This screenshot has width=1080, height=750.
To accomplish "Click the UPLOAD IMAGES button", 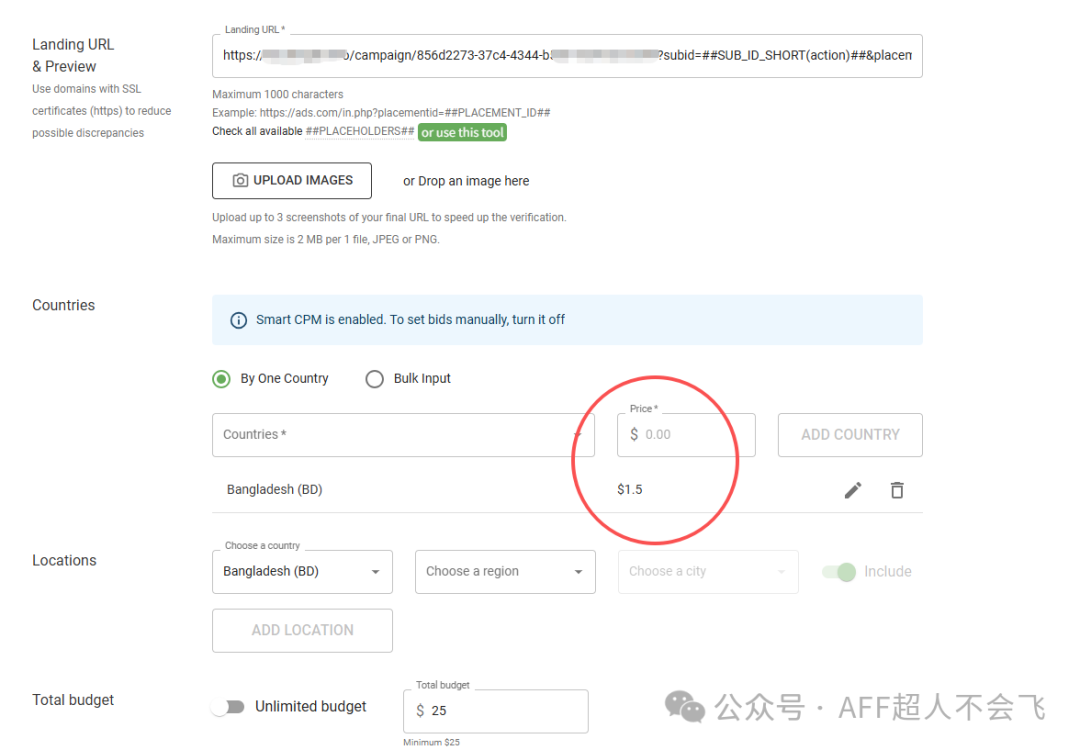I will [x=292, y=180].
